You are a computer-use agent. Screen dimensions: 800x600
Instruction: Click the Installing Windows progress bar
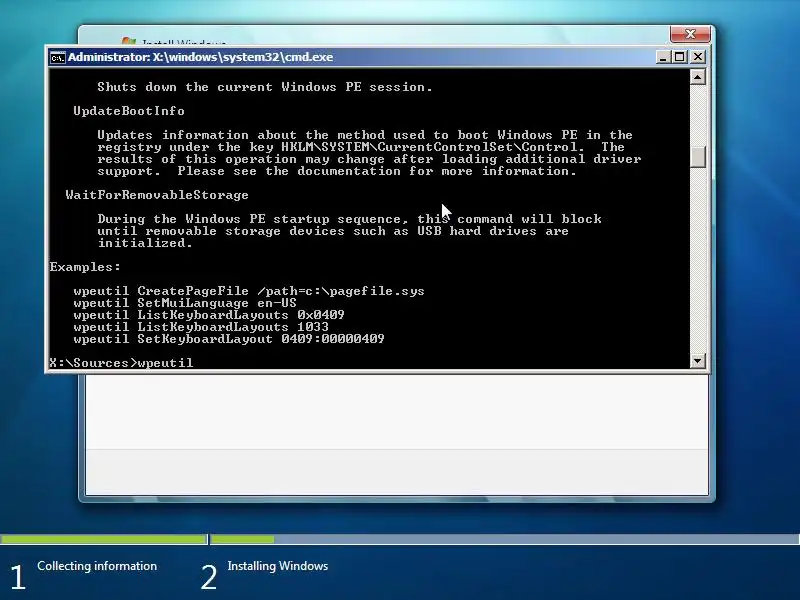[x=505, y=539]
